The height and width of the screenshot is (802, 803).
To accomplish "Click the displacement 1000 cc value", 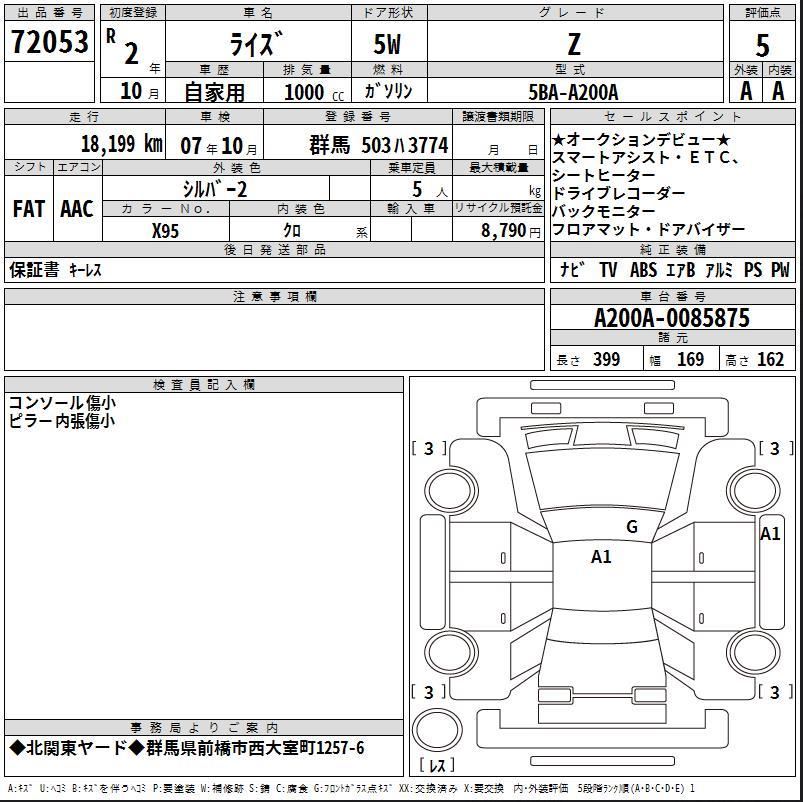I will click(x=313, y=93).
